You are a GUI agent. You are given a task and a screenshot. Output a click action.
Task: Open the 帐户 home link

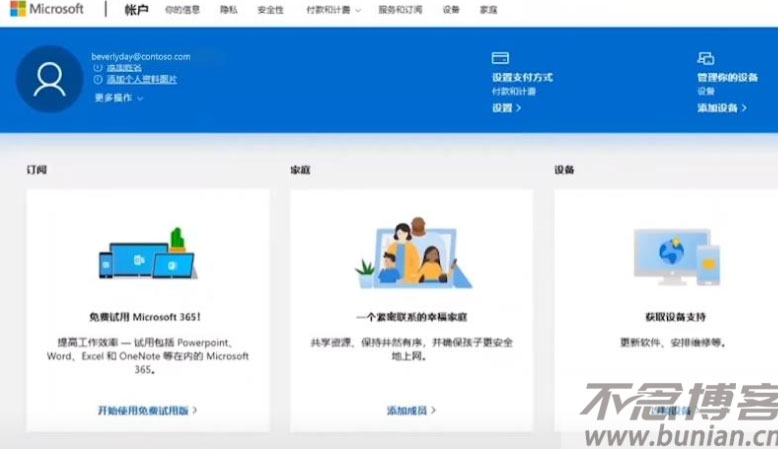pyautogui.click(x=136, y=9)
